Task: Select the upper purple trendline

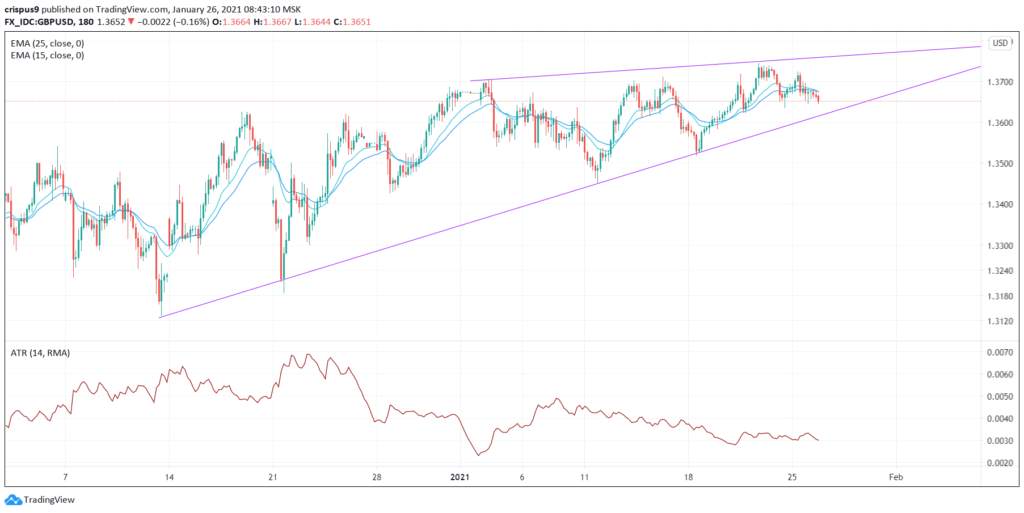Action: pos(725,64)
